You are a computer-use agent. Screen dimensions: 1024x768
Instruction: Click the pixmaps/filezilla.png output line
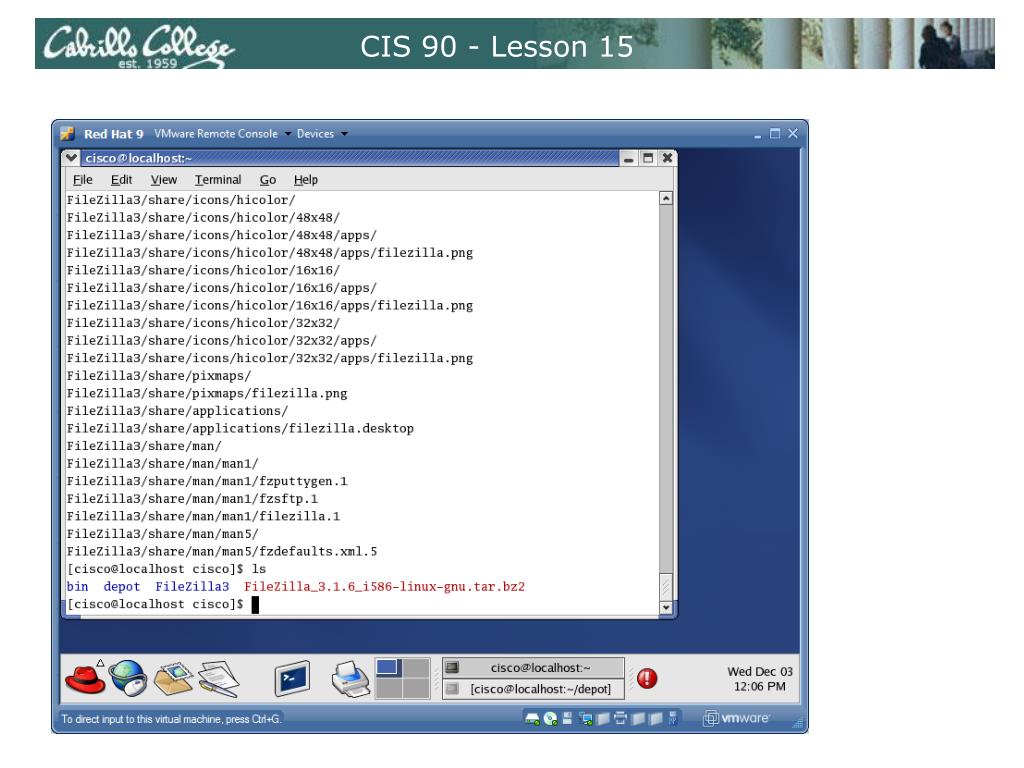tap(207, 393)
